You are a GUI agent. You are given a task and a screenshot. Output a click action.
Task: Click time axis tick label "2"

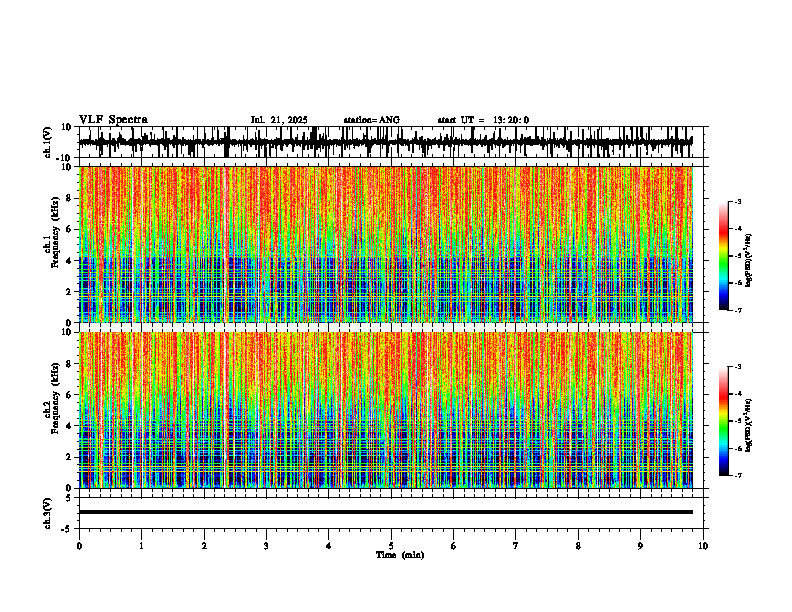point(204,546)
